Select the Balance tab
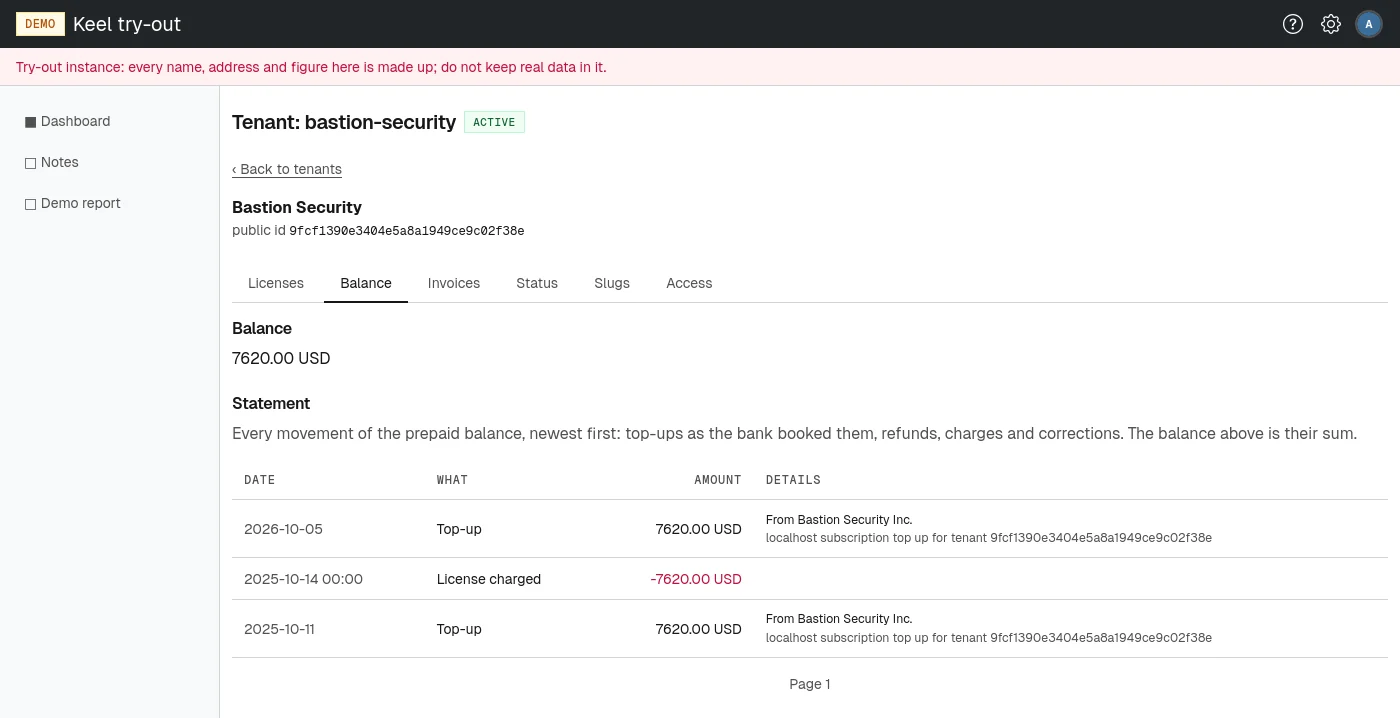Viewport: 1400px width, 718px height. click(x=366, y=283)
